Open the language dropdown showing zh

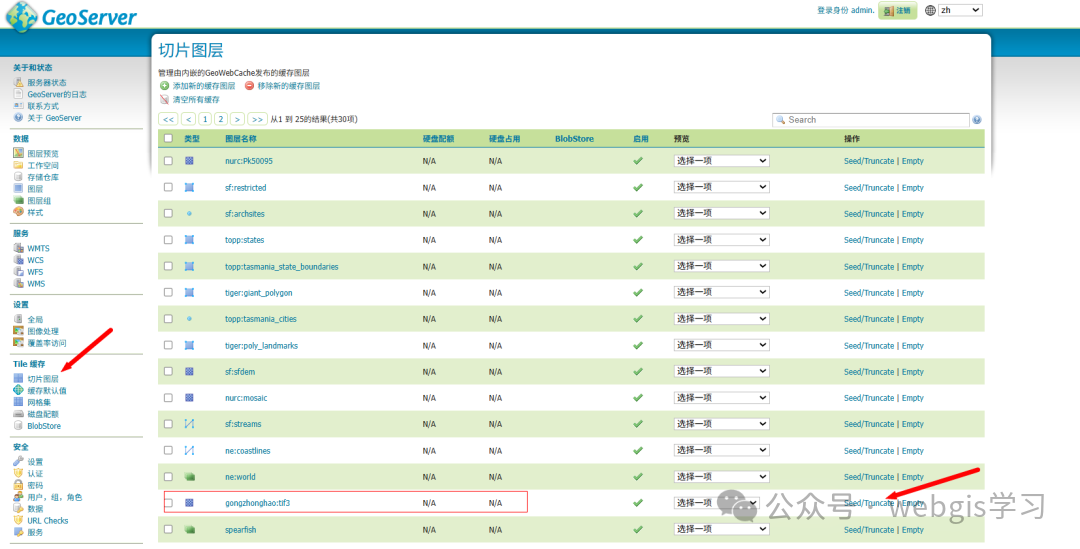[x=961, y=10]
